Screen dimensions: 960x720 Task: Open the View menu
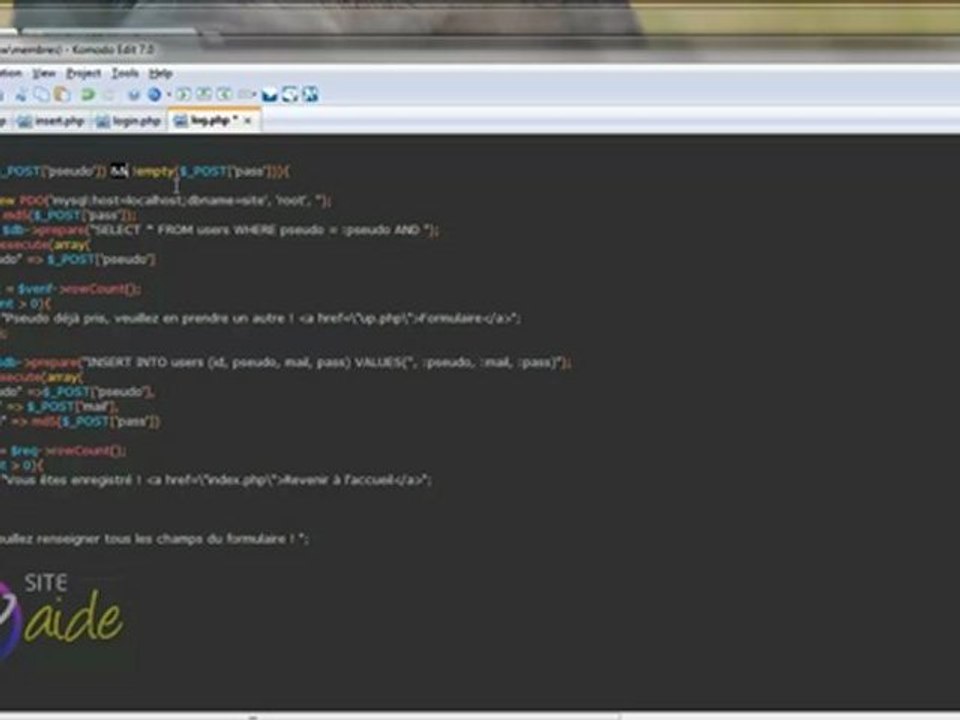coord(43,73)
